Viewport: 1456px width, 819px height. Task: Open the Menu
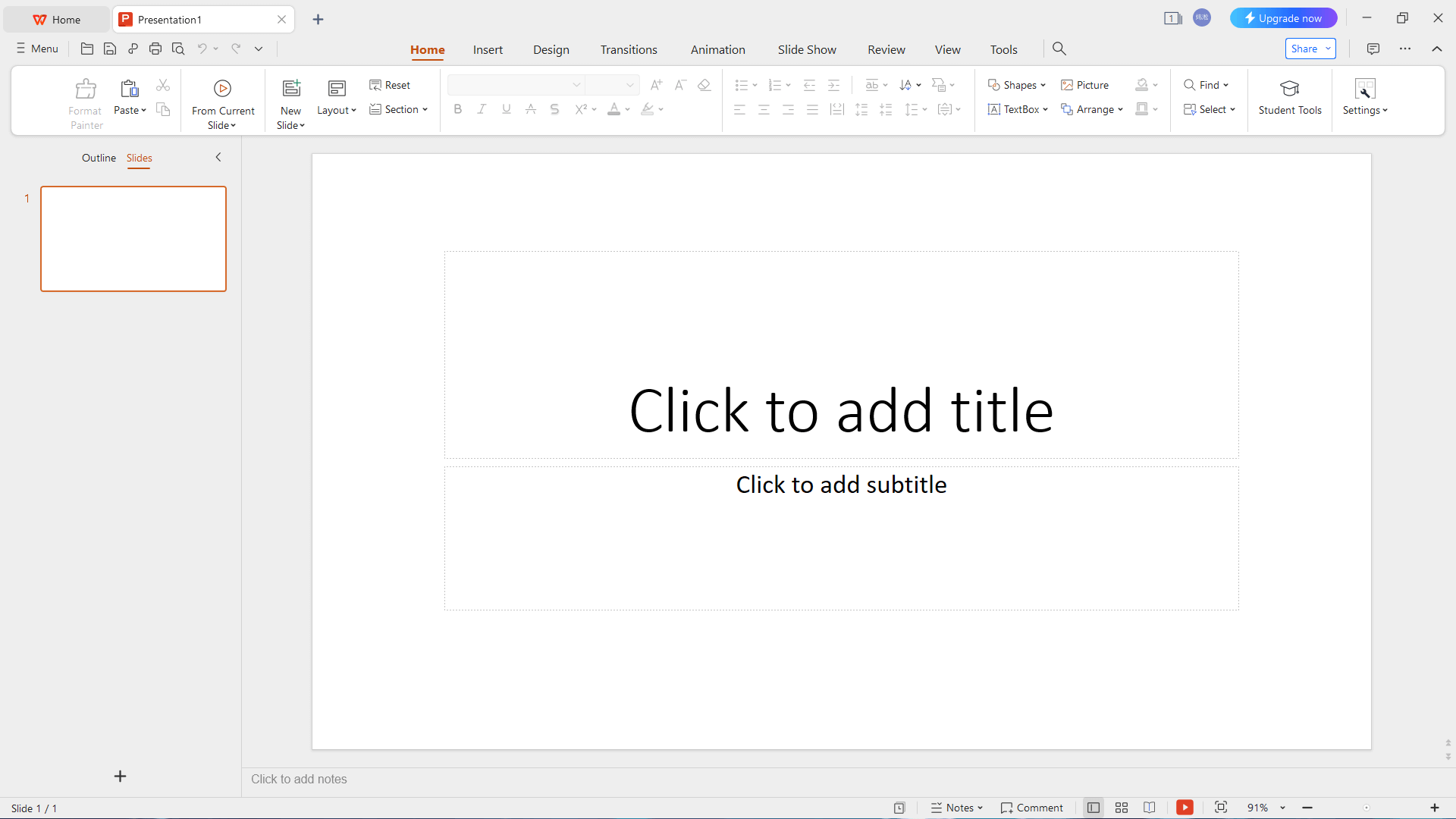pyautogui.click(x=36, y=48)
